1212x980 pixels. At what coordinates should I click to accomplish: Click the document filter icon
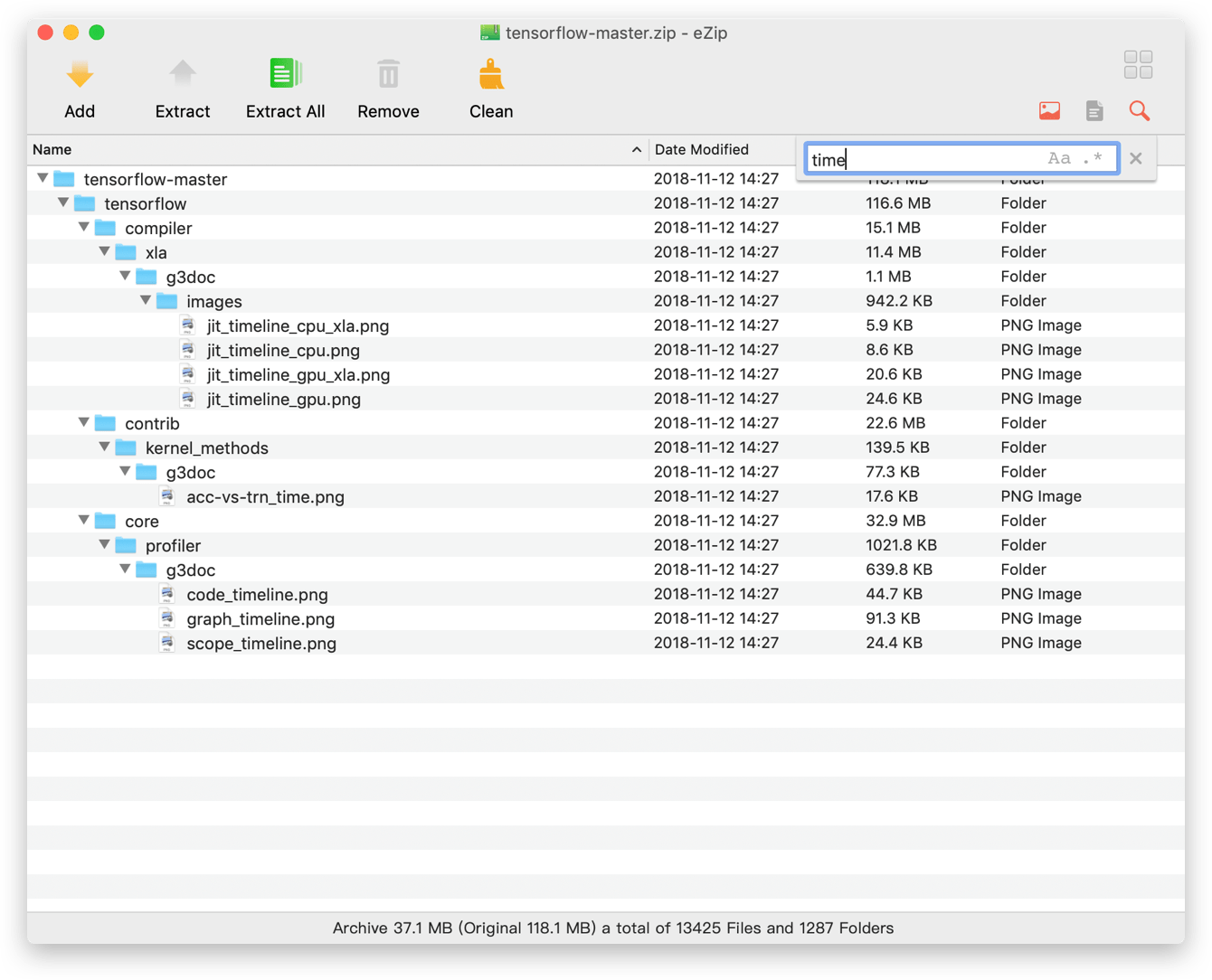click(1094, 111)
